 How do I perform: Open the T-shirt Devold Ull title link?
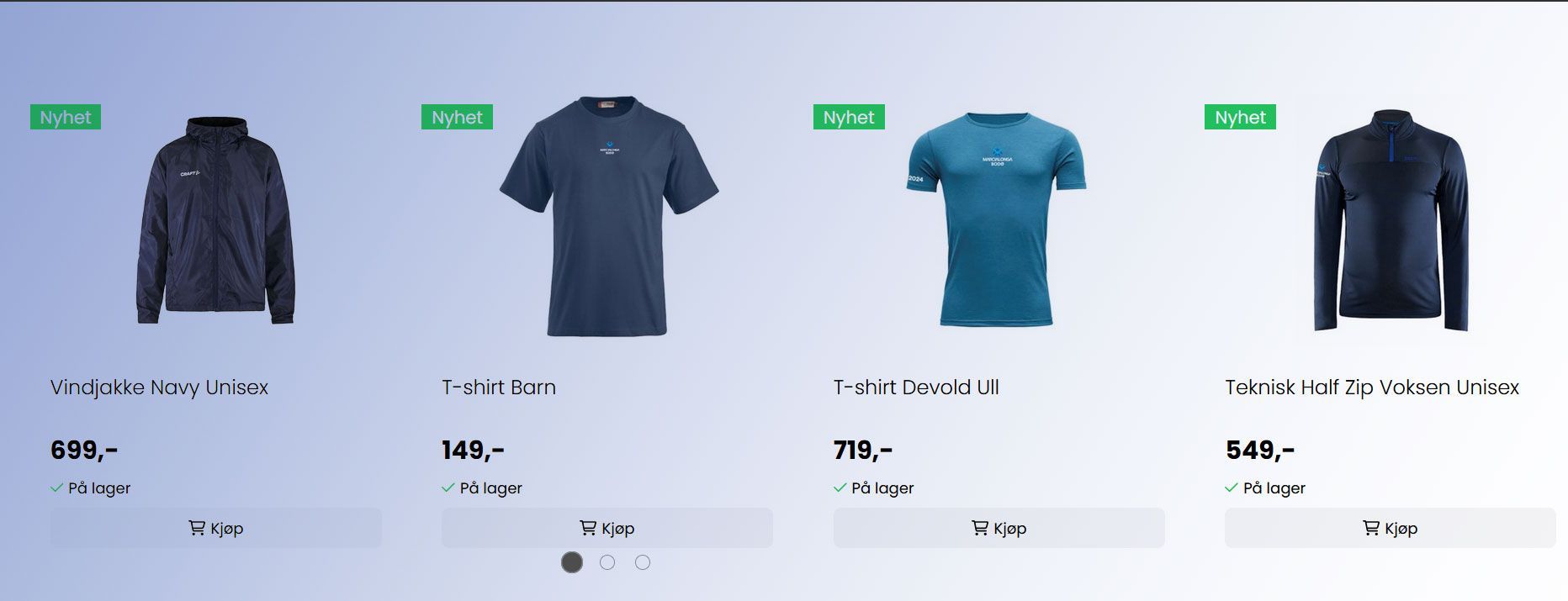tap(916, 387)
